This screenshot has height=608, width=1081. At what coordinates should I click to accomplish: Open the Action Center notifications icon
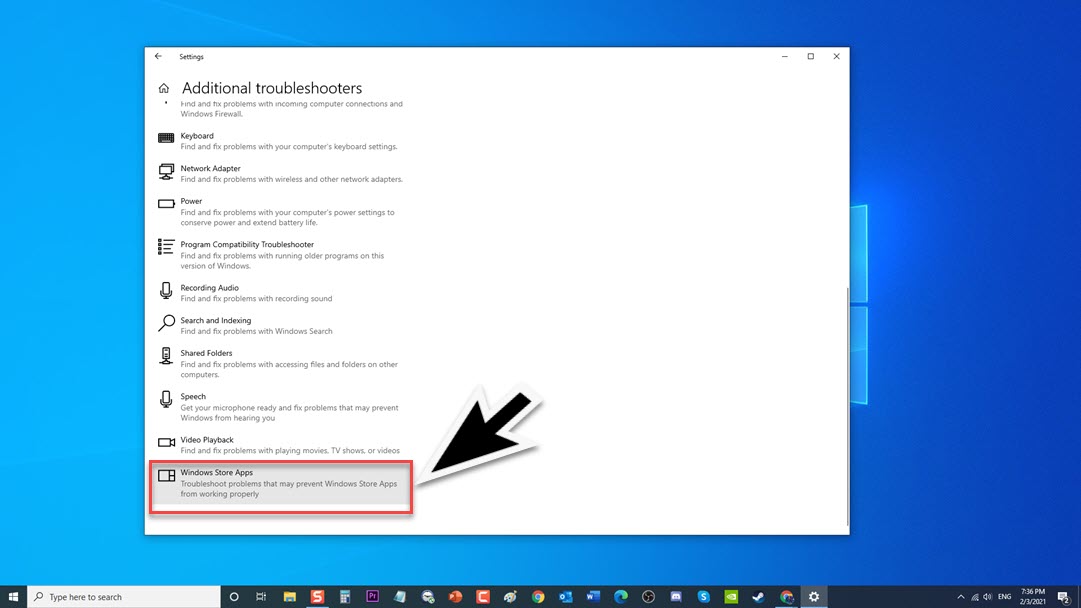pos(1064,597)
